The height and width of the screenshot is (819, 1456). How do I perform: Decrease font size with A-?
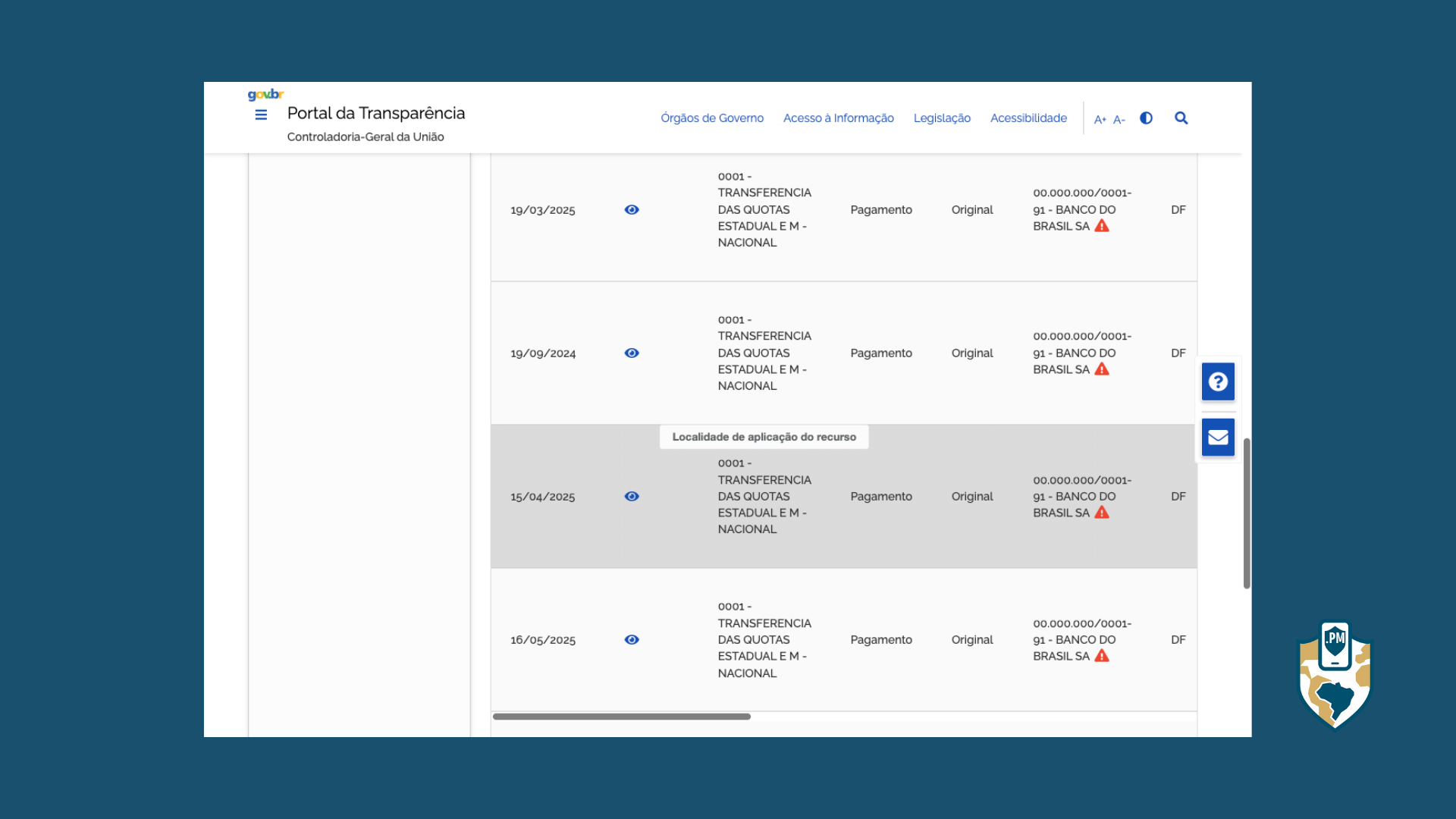[1119, 120]
